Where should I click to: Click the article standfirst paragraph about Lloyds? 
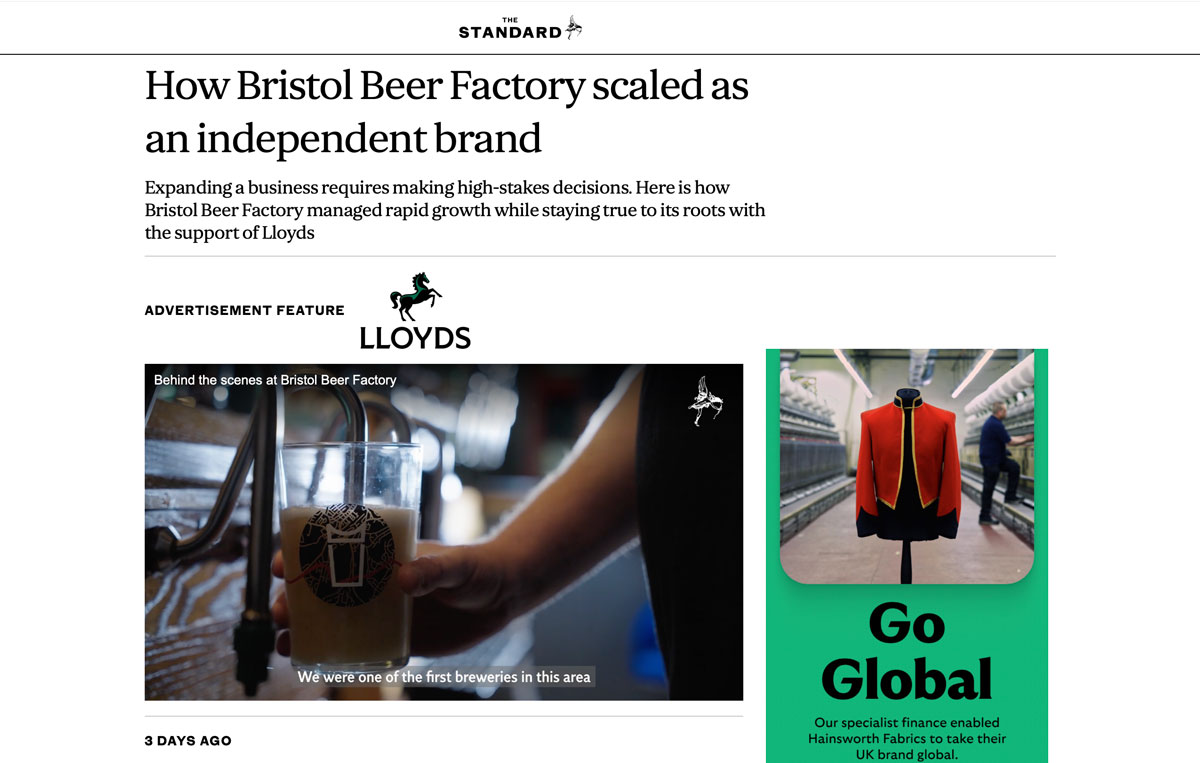pyautogui.click(x=455, y=210)
